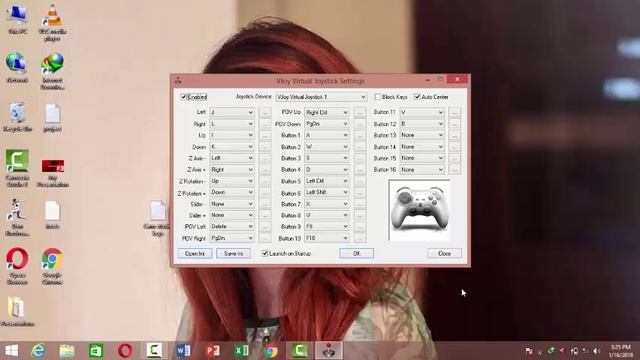Click the taskbar clock showing date and time
This screenshot has width=640, height=360.
(x=620, y=351)
